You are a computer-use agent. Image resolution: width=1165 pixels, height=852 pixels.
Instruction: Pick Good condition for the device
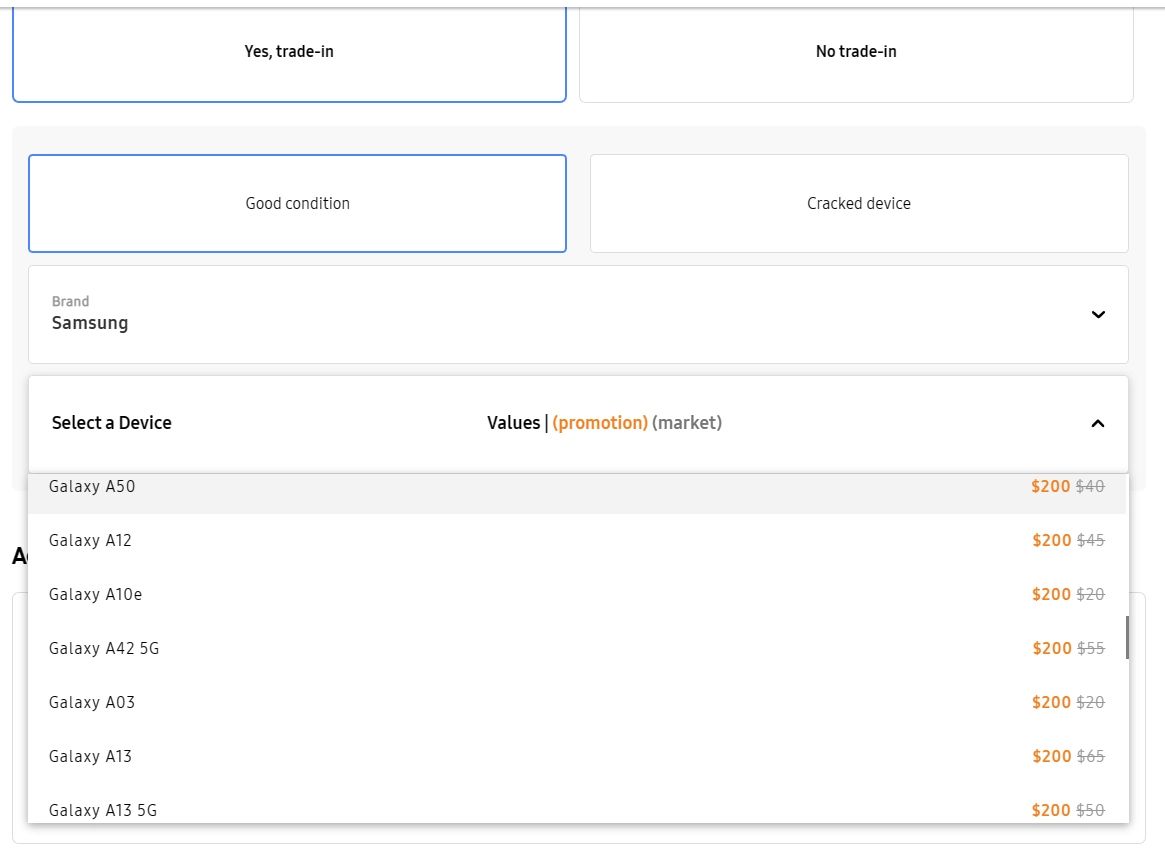click(x=297, y=204)
